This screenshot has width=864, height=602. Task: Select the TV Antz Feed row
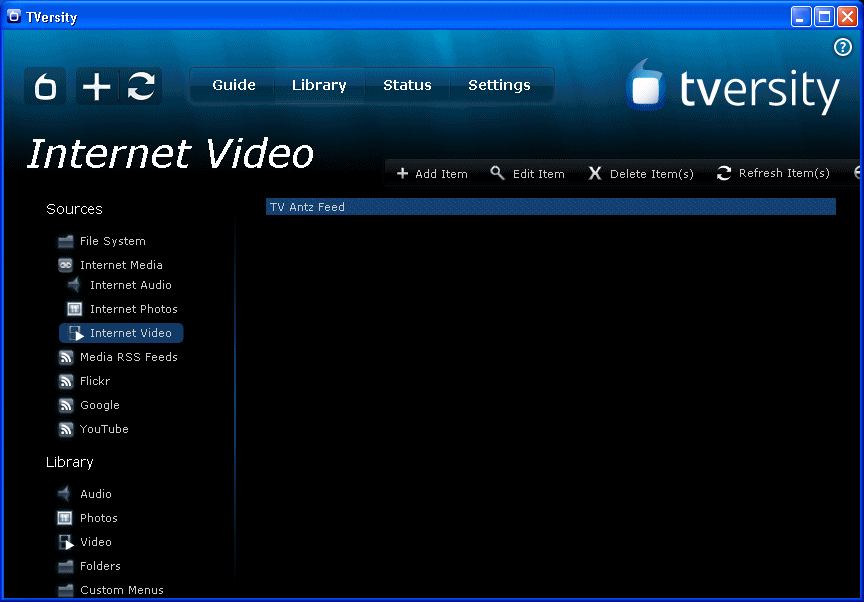pyautogui.click(x=550, y=207)
